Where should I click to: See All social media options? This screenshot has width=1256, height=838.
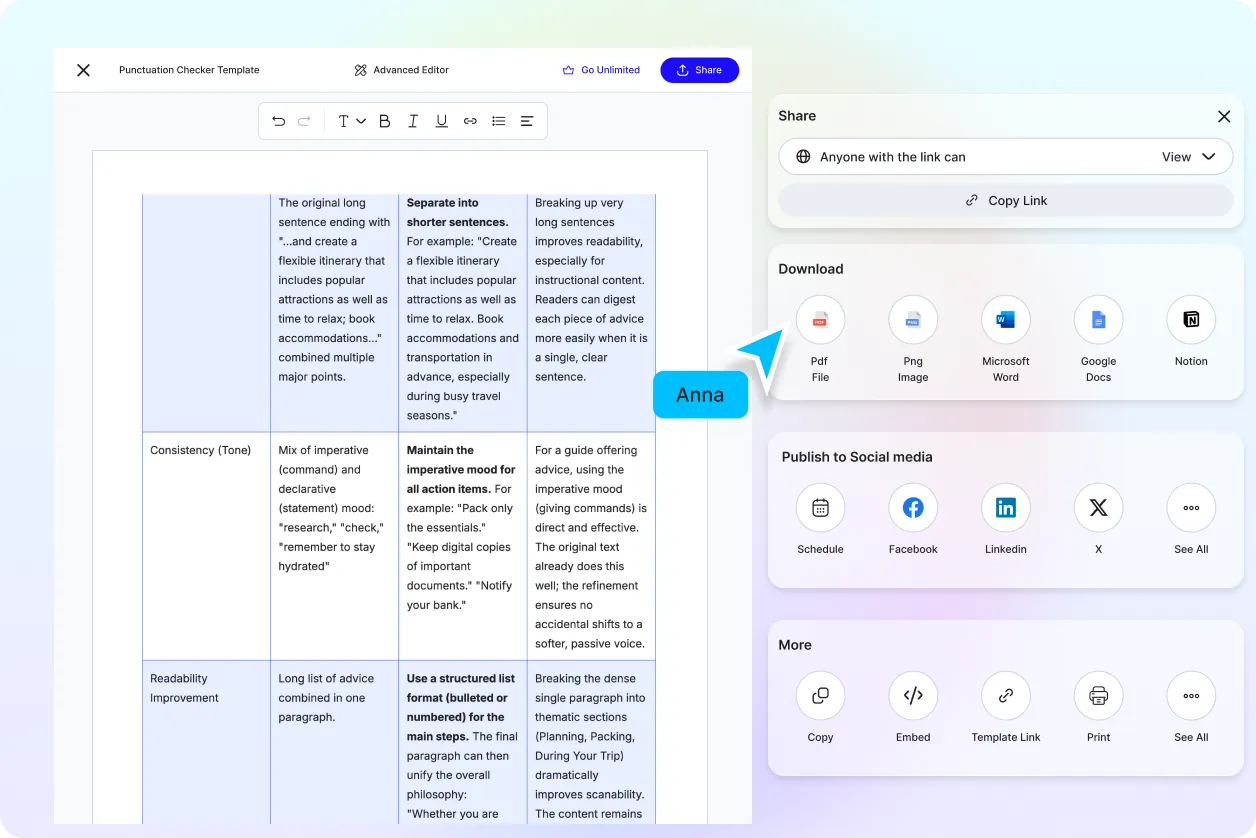click(1191, 508)
